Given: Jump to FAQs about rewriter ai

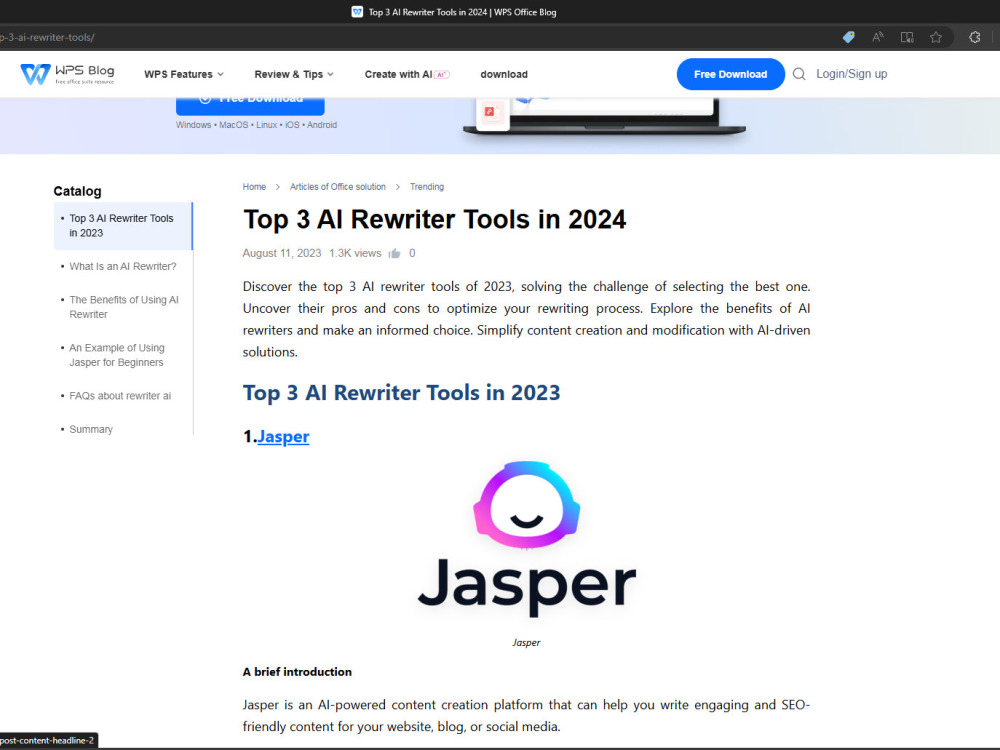Looking at the screenshot, I should (120, 396).
